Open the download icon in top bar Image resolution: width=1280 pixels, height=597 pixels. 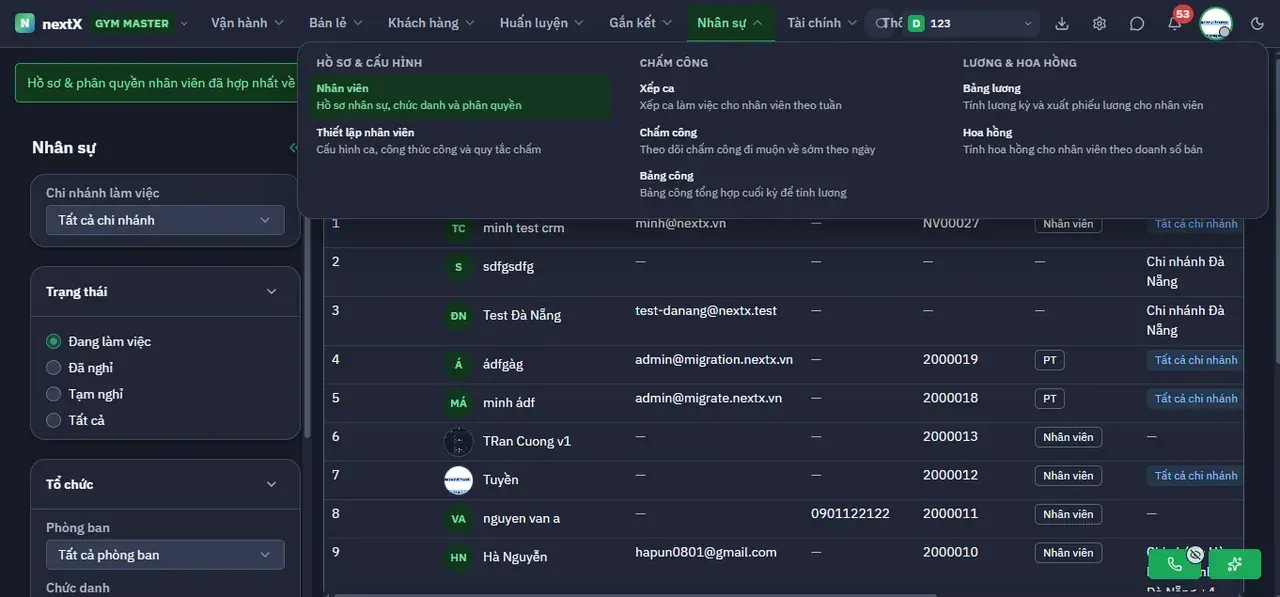[1062, 23]
